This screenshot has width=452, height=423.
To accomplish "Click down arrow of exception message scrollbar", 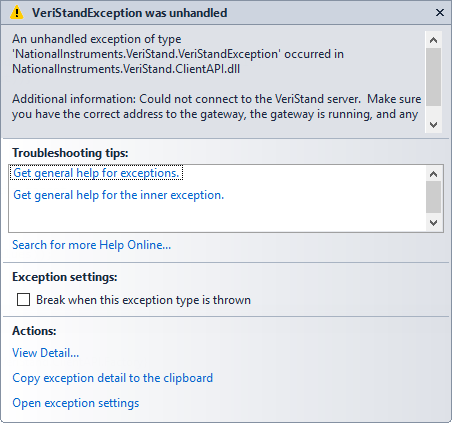I will coord(433,125).
